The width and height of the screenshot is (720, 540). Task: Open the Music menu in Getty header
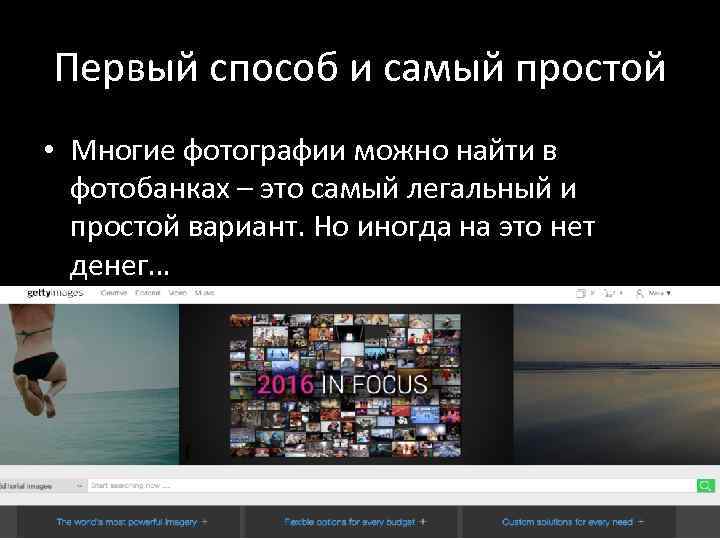point(204,292)
